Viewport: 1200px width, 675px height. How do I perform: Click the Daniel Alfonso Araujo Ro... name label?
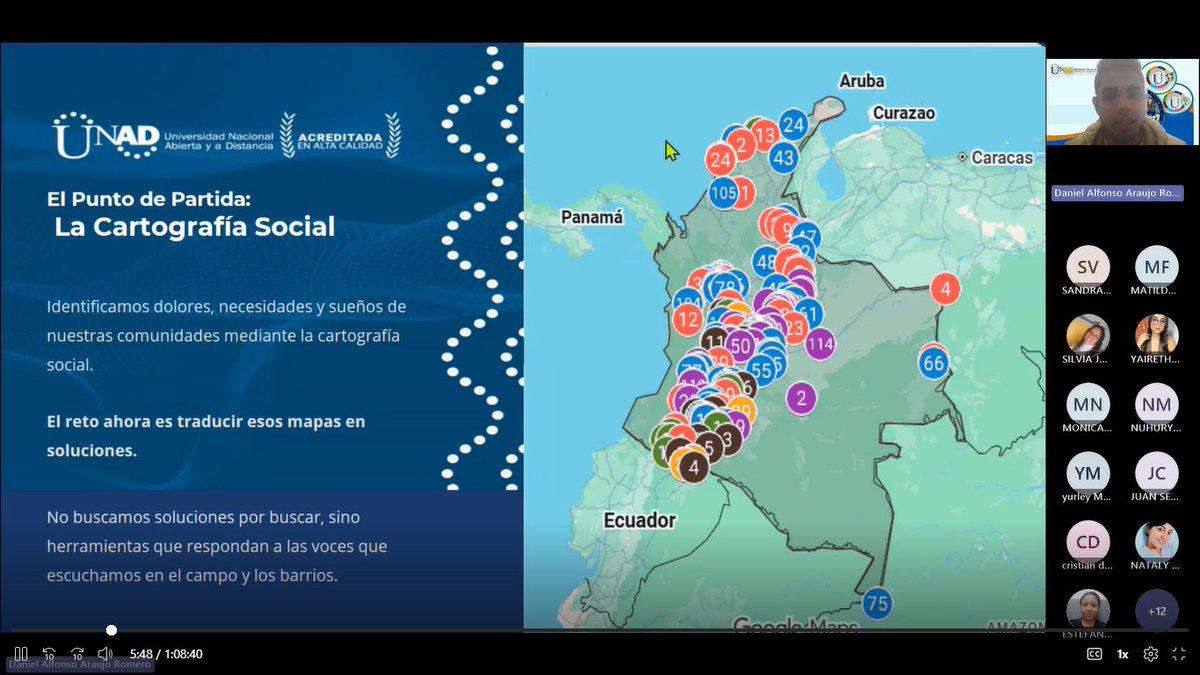pyautogui.click(x=1117, y=193)
